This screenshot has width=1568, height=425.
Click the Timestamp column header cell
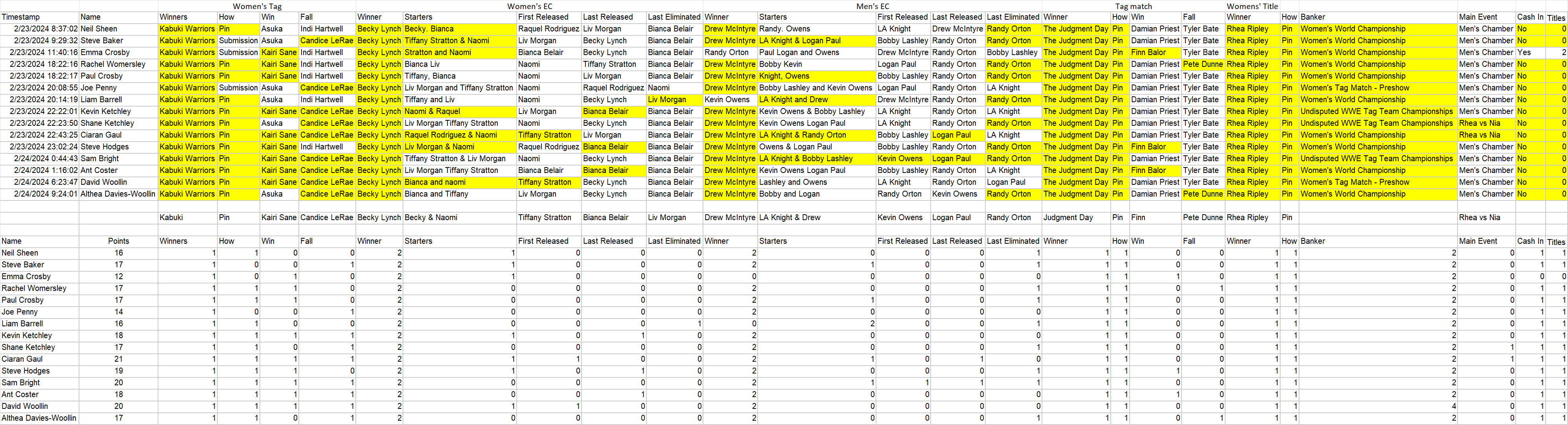click(21, 17)
